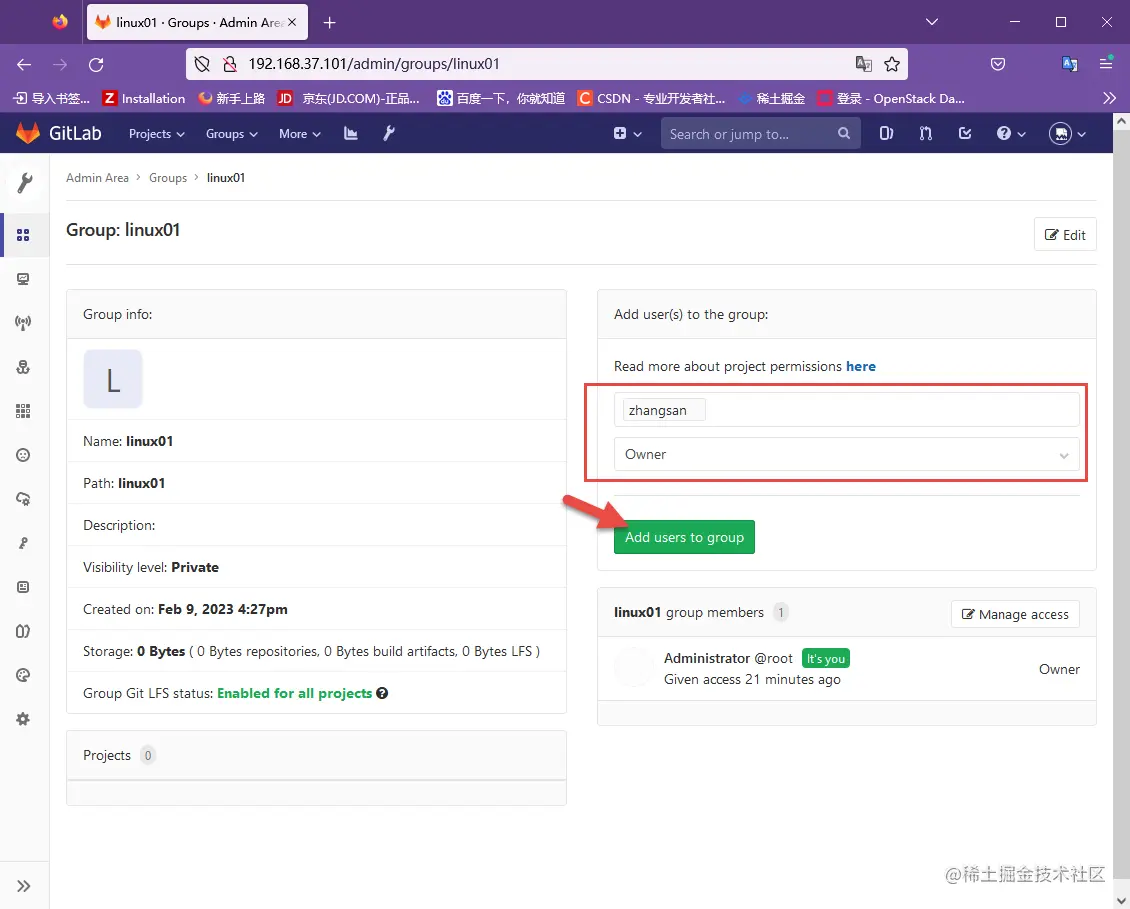Open the user avatar dropdown
Image resolution: width=1130 pixels, height=909 pixels.
1067,133
